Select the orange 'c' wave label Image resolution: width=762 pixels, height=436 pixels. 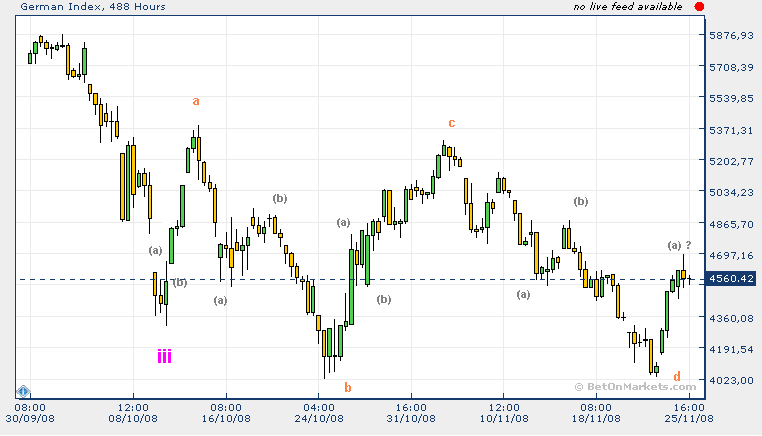coord(451,123)
